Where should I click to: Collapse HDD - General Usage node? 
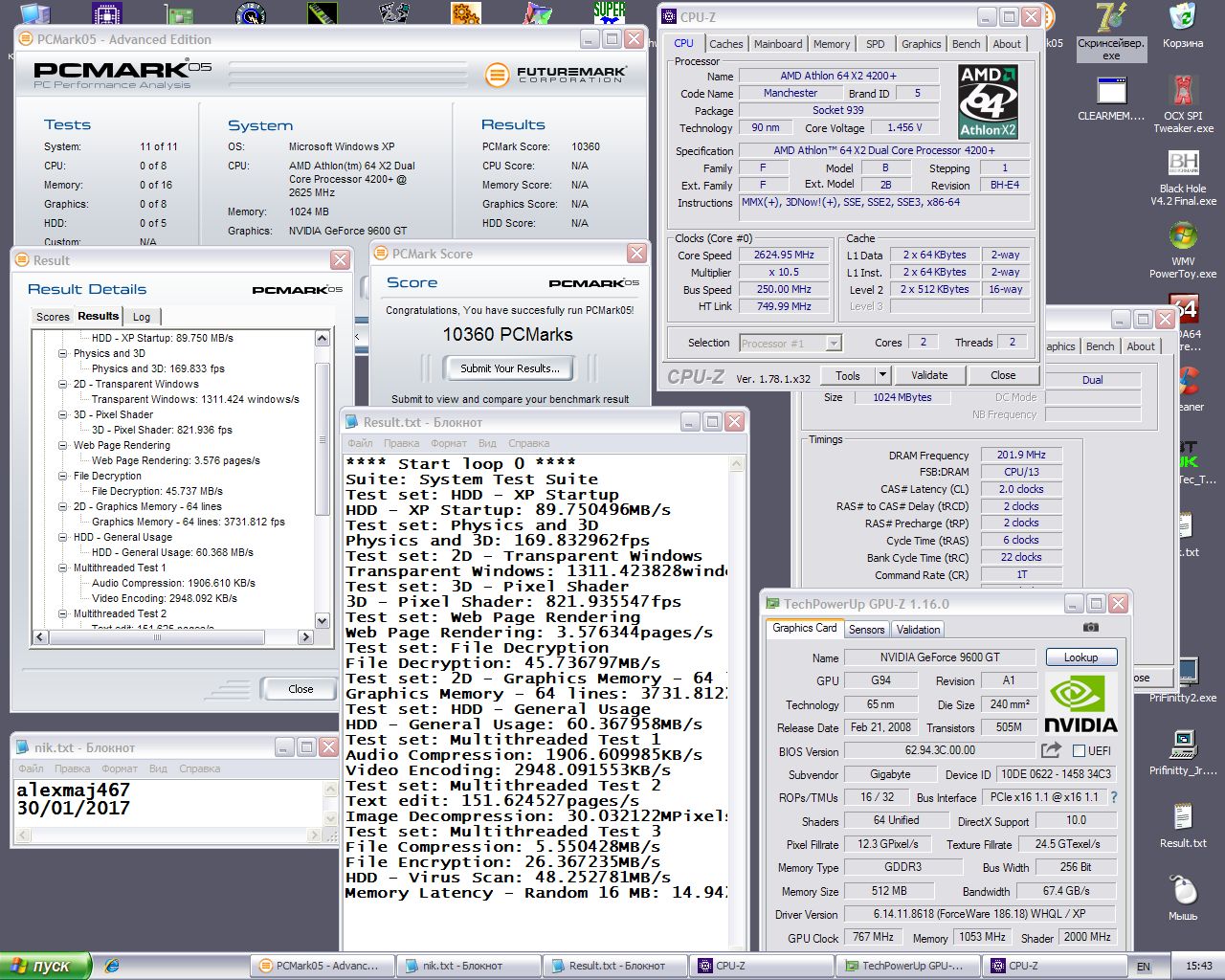click(x=62, y=537)
